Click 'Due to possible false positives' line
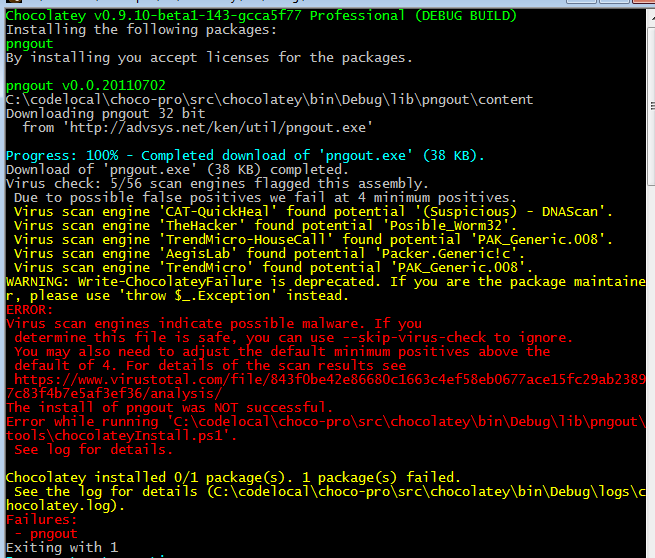Viewport: 655px width, 558px height. click(265, 198)
